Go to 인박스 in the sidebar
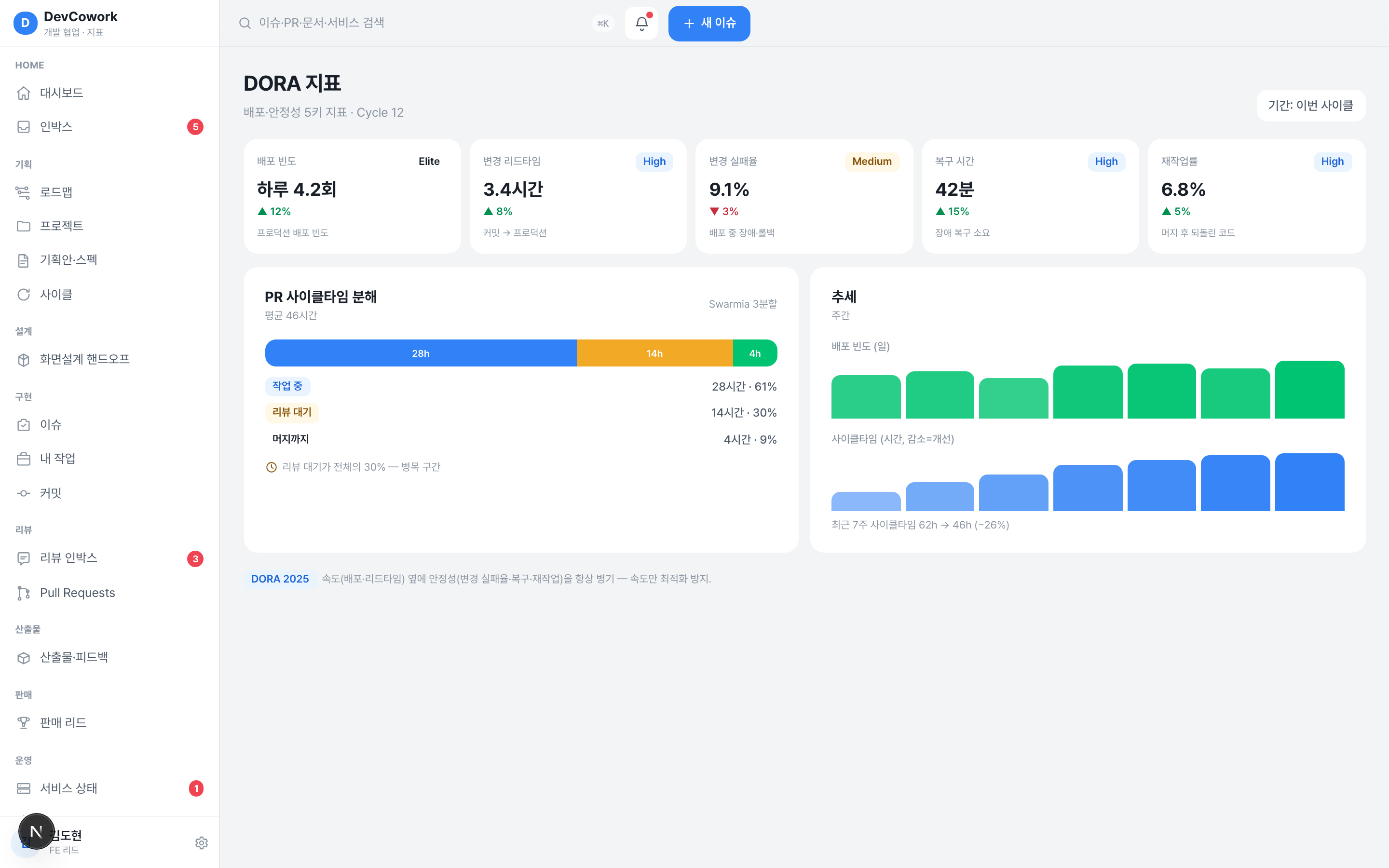 point(109,127)
